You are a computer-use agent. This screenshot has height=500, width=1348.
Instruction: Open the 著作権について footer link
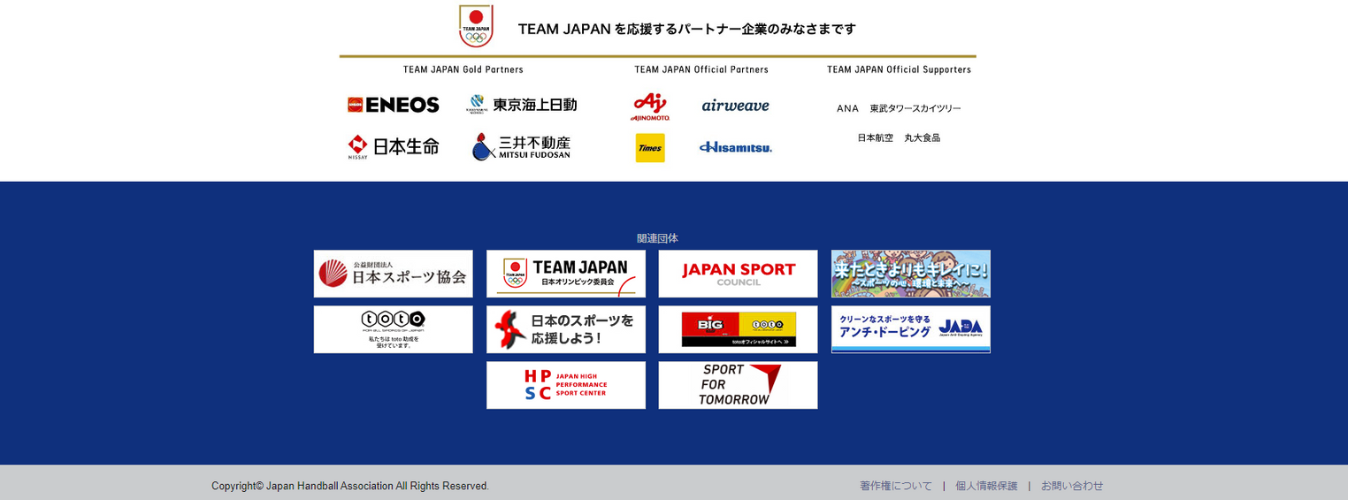tap(895, 486)
